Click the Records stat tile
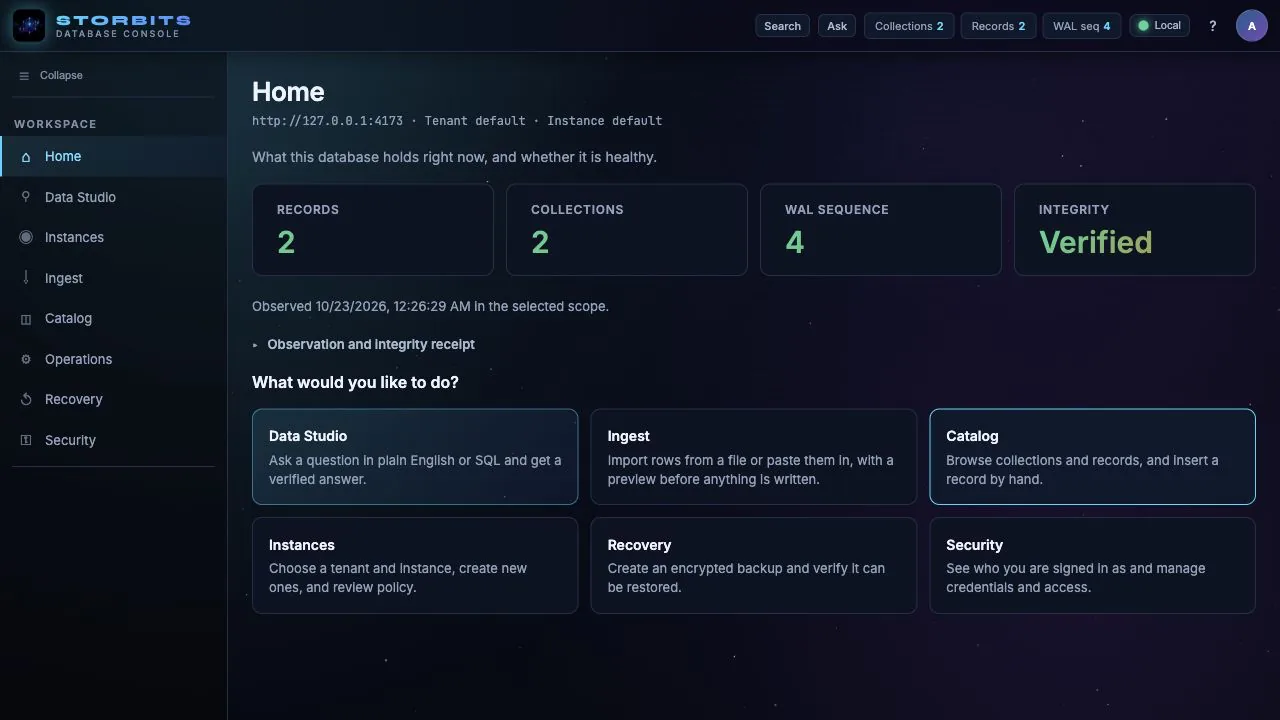 (x=373, y=230)
